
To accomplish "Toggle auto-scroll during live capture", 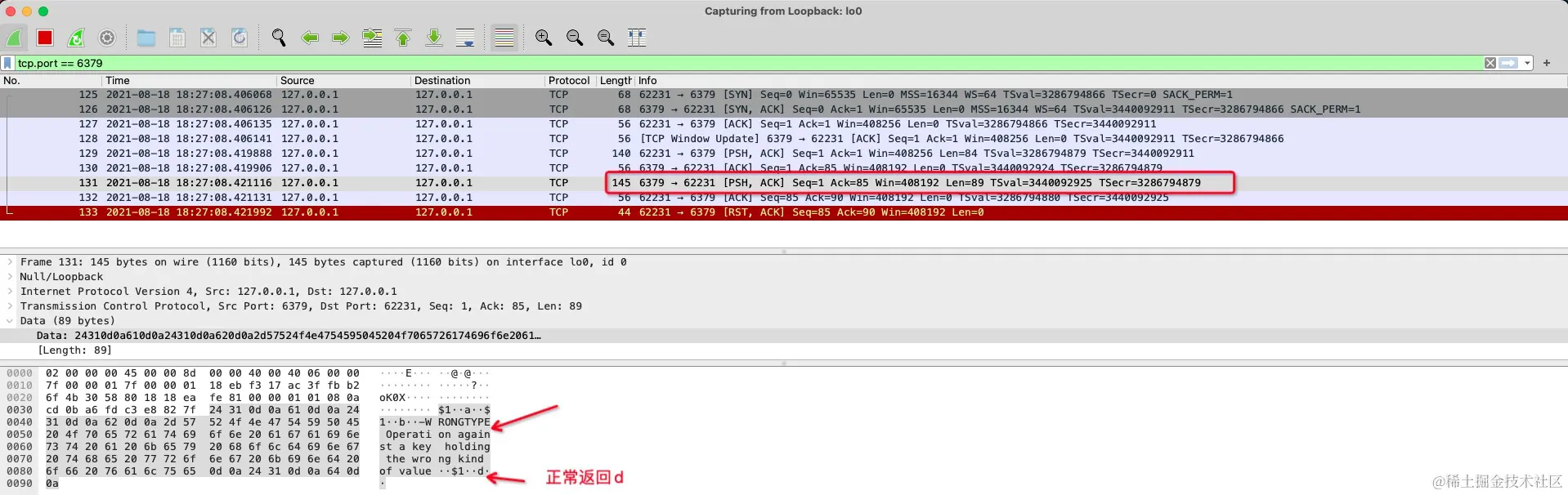I will pyautogui.click(x=465, y=38).
